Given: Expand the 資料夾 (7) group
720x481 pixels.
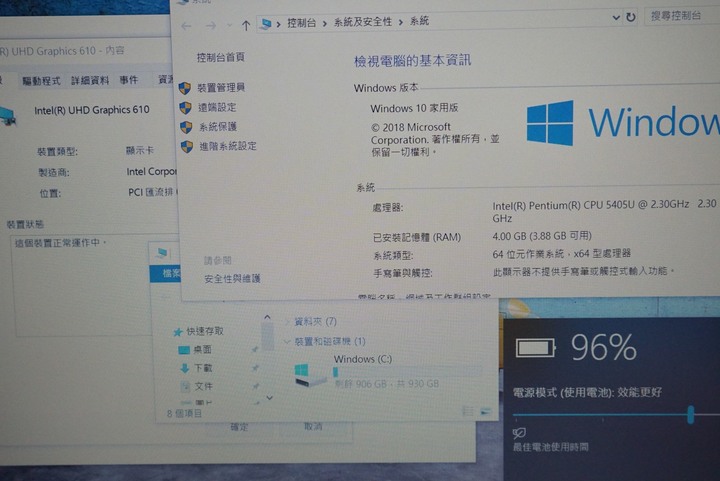Looking at the screenshot, I should coord(287,322).
